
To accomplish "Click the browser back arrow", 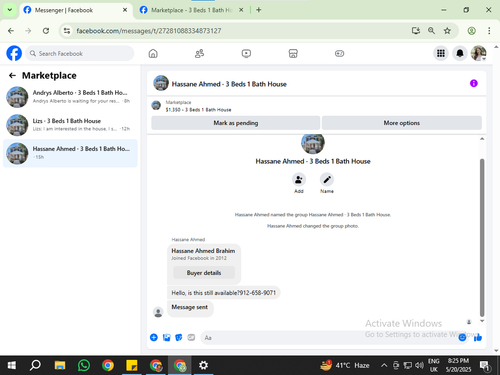I will click(11, 31).
